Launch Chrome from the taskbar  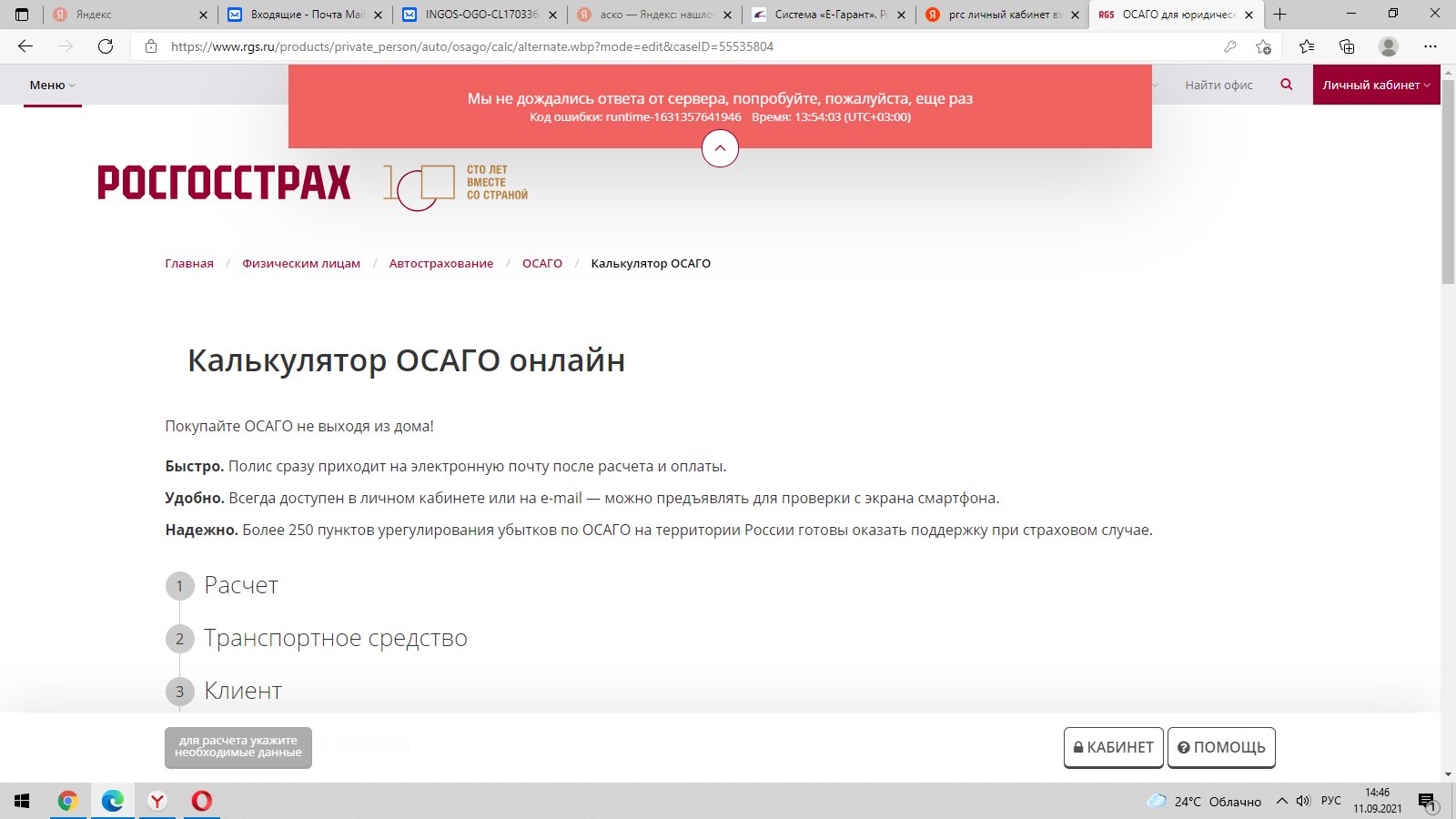coord(67,801)
